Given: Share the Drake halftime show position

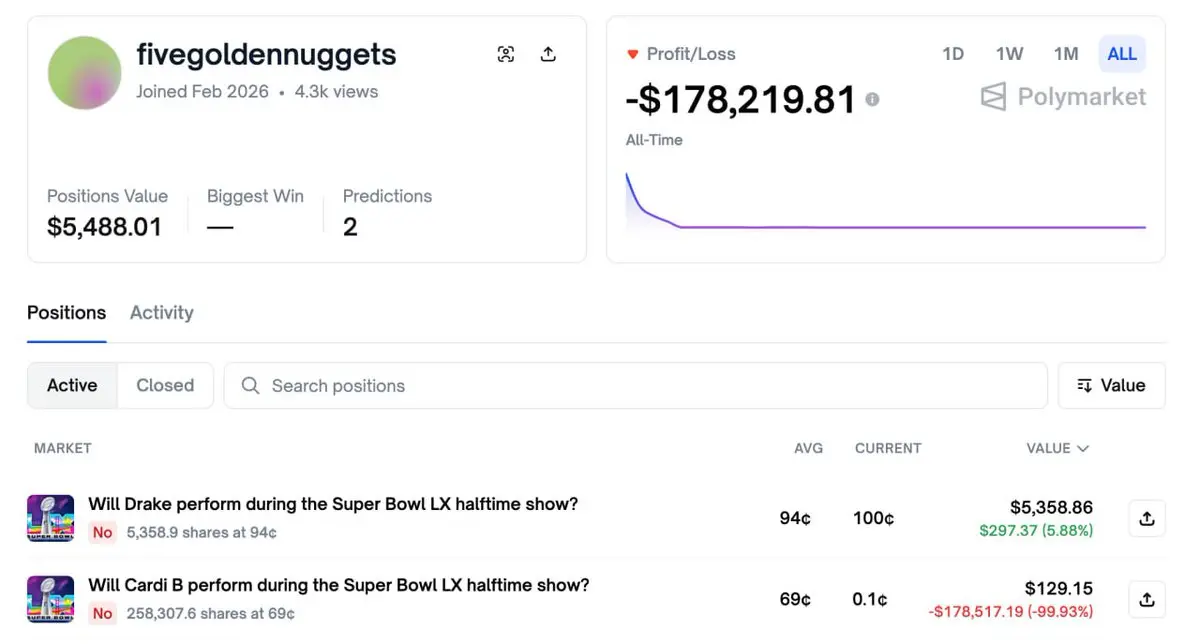Looking at the screenshot, I should tap(1147, 518).
